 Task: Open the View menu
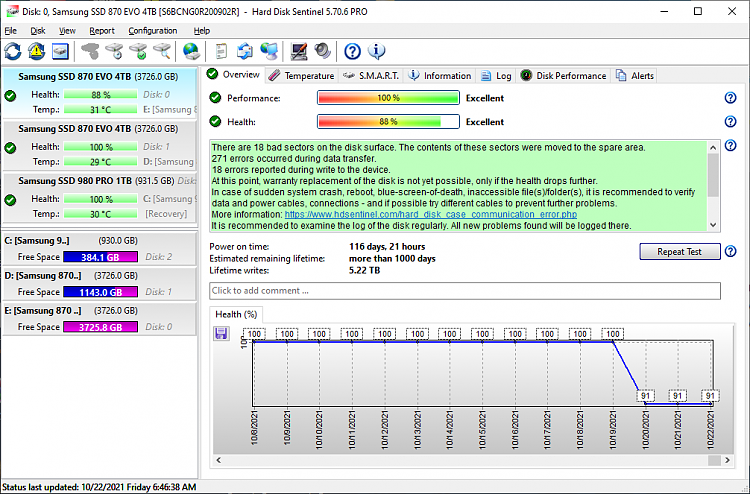[x=67, y=31]
